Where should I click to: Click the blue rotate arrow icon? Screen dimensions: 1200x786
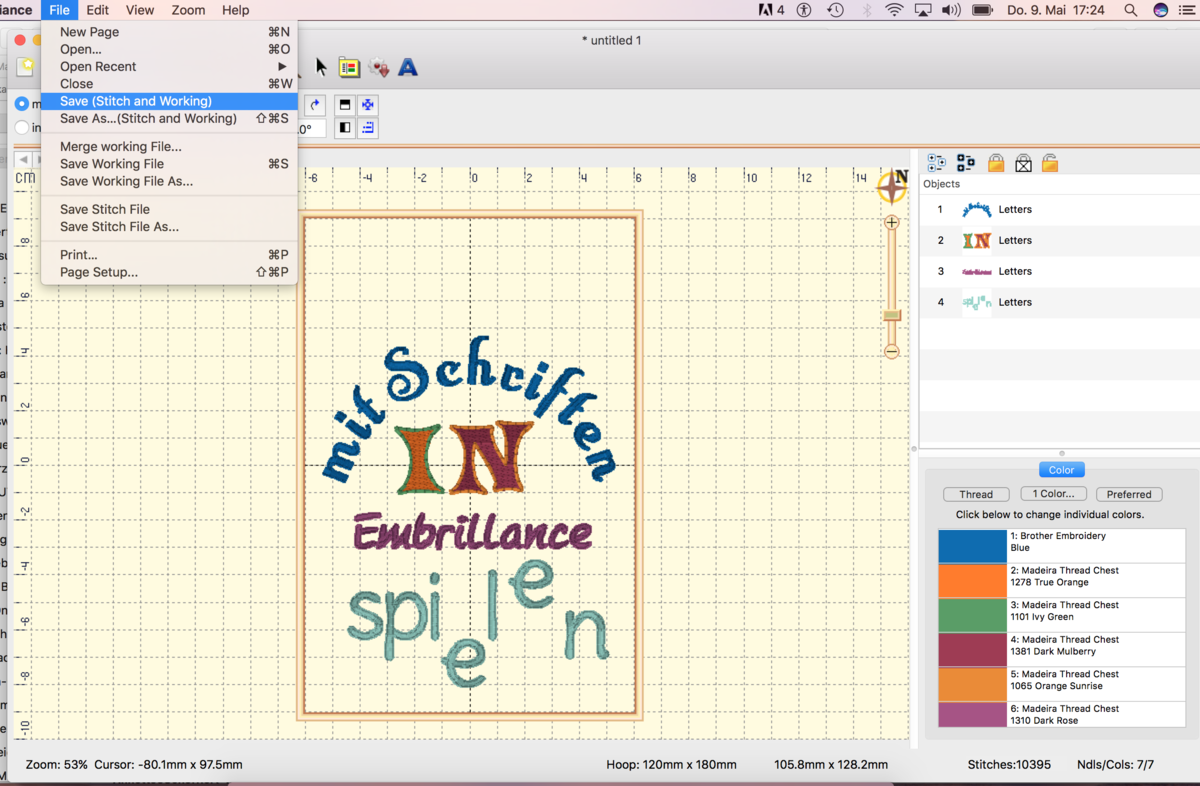tap(315, 105)
